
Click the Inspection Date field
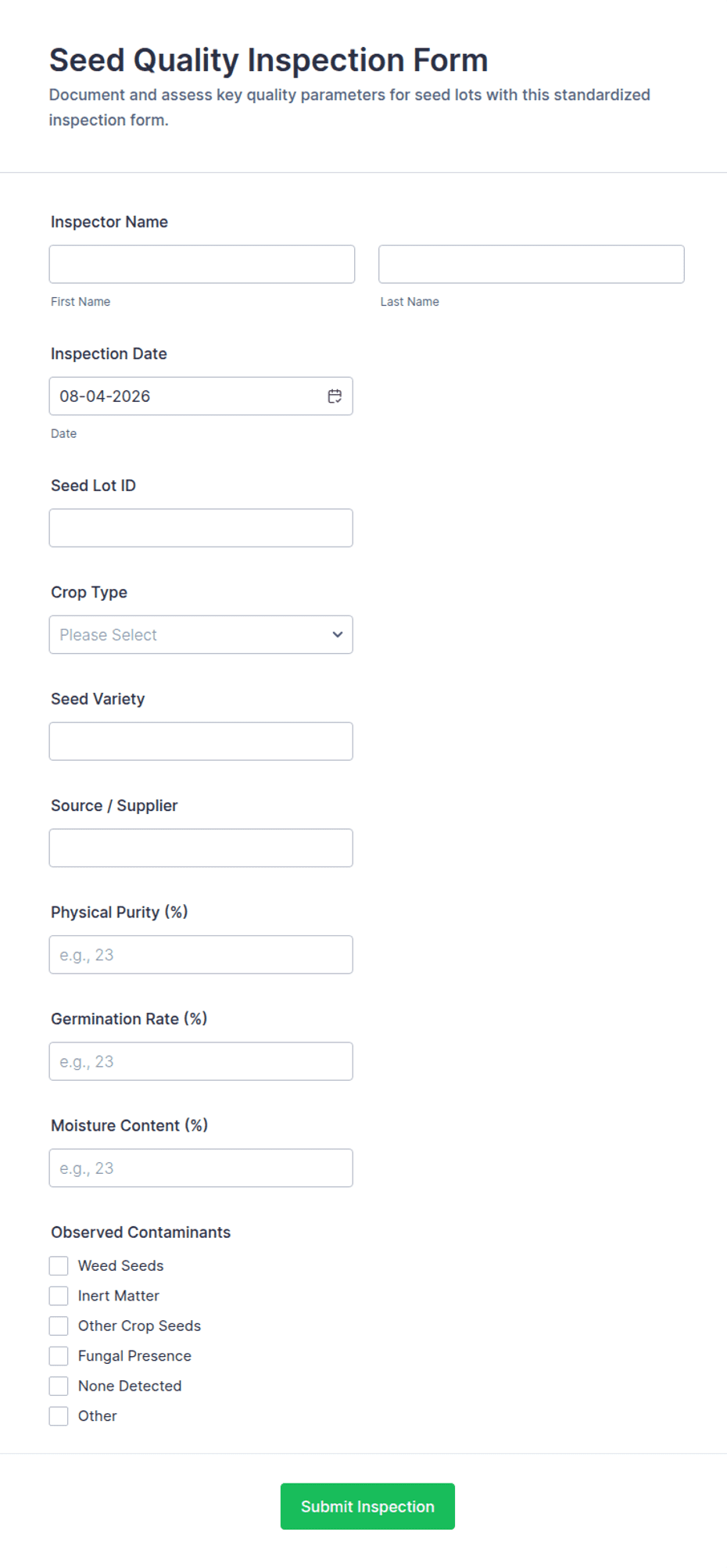201,396
